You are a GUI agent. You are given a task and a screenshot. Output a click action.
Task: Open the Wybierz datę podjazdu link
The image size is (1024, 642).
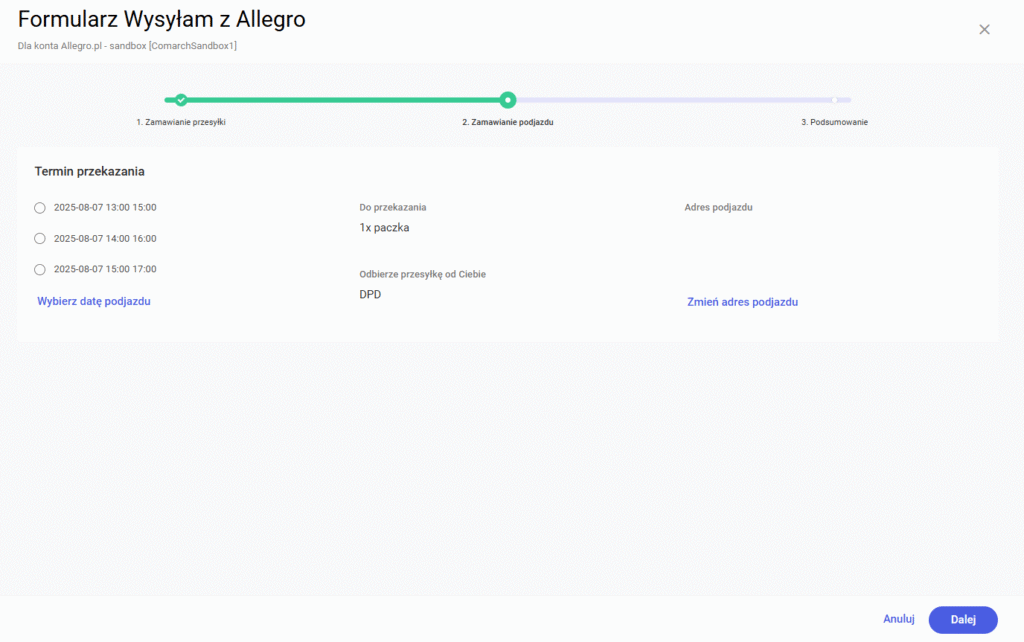93,301
